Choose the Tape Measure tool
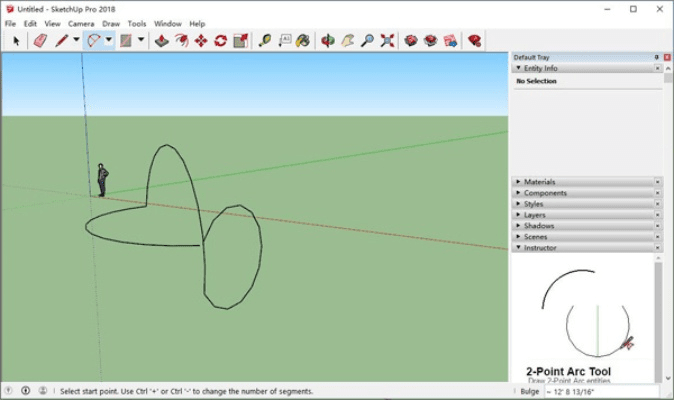 point(265,41)
